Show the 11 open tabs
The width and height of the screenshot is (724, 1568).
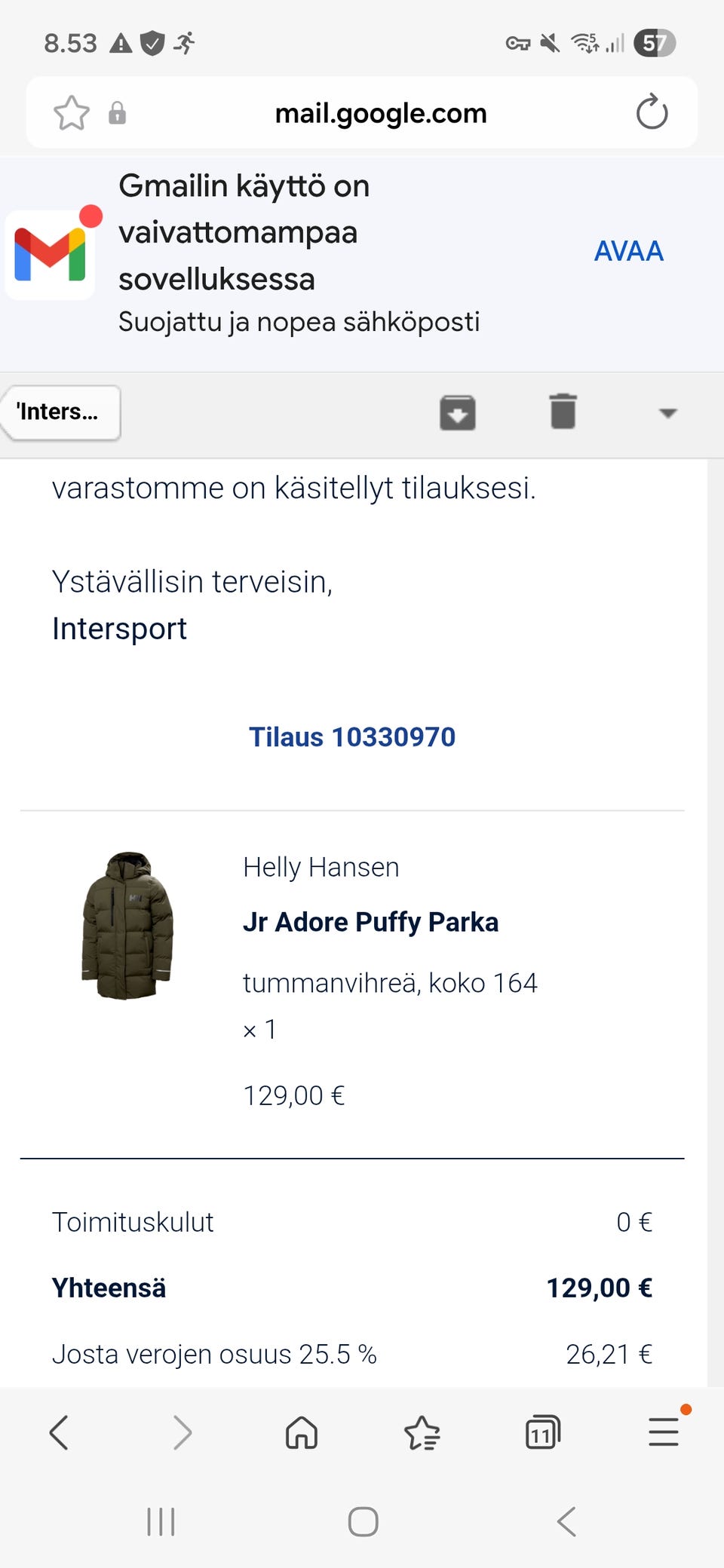click(x=542, y=1432)
